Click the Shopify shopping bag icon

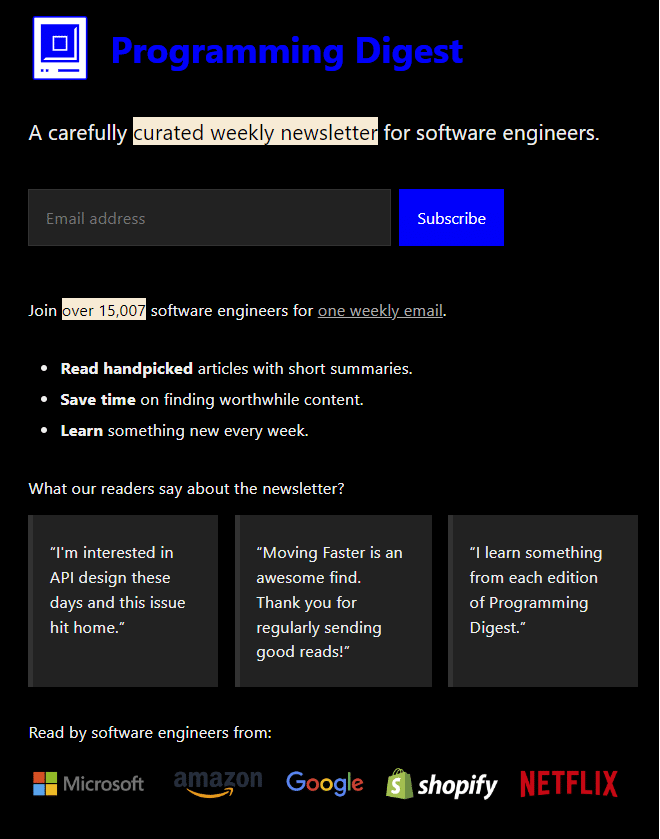[x=399, y=783]
